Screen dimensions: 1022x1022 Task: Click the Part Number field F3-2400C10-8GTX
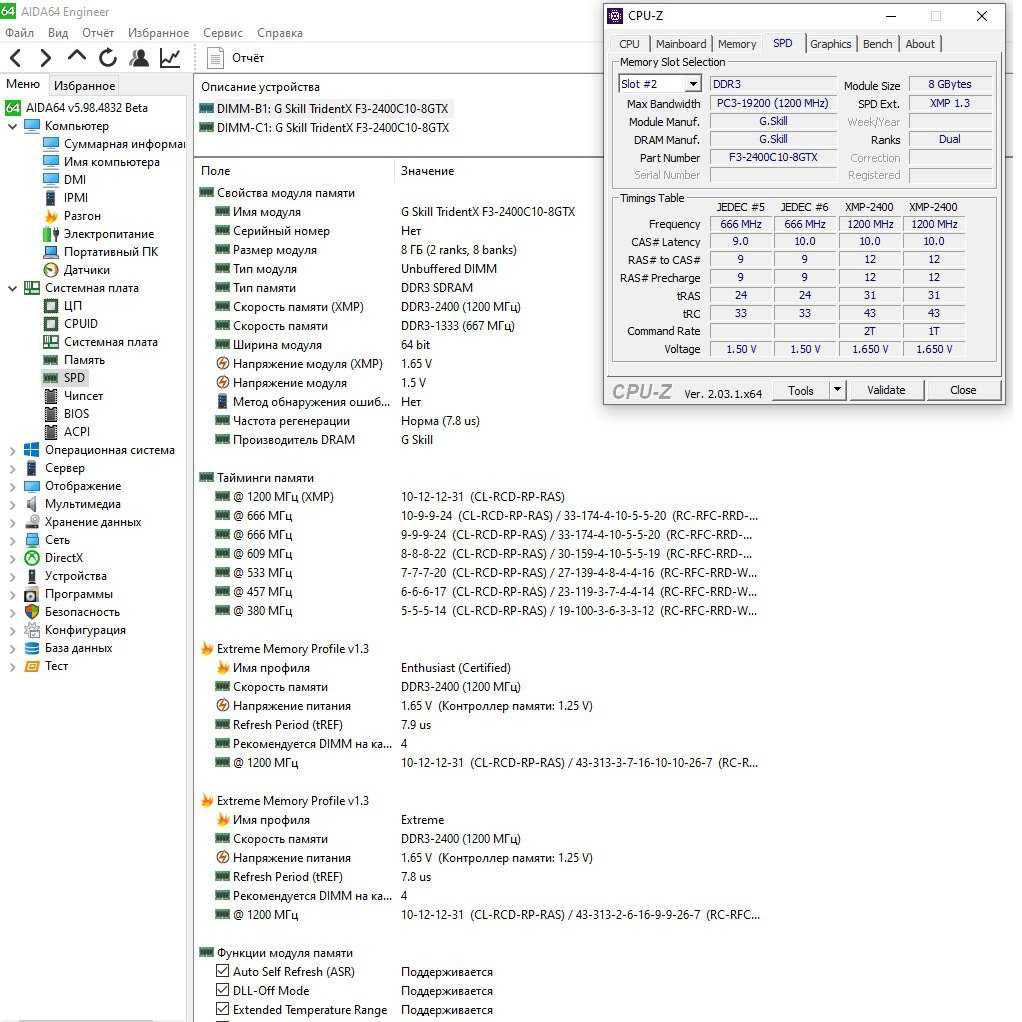(x=773, y=157)
